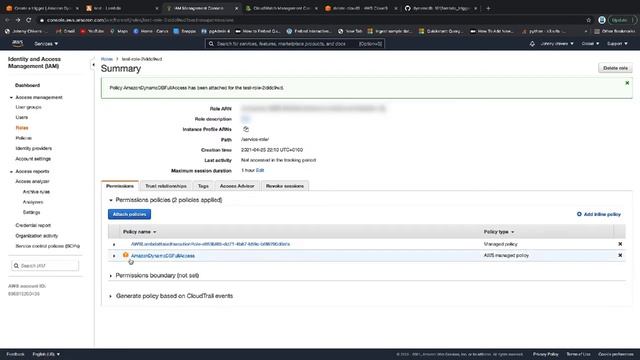This screenshot has width=640, height=360.
Task: Open the Services dropdown menu
Action: 46,44
